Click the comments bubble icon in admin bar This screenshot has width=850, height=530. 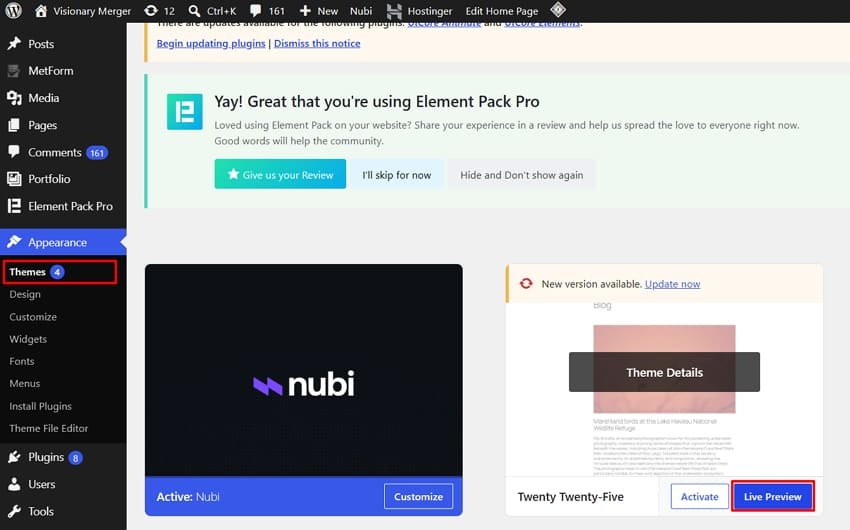click(255, 11)
